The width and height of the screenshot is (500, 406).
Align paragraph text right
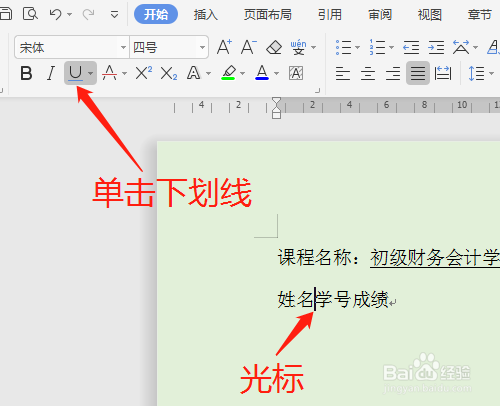pyautogui.click(x=393, y=73)
